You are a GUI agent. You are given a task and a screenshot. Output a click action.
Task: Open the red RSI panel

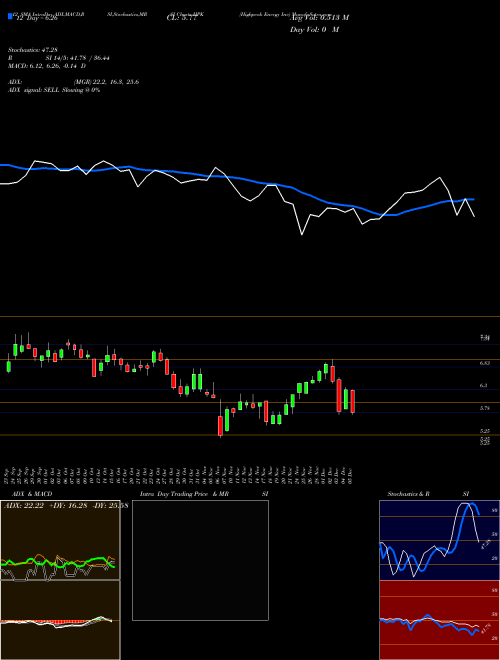click(x=439, y=620)
